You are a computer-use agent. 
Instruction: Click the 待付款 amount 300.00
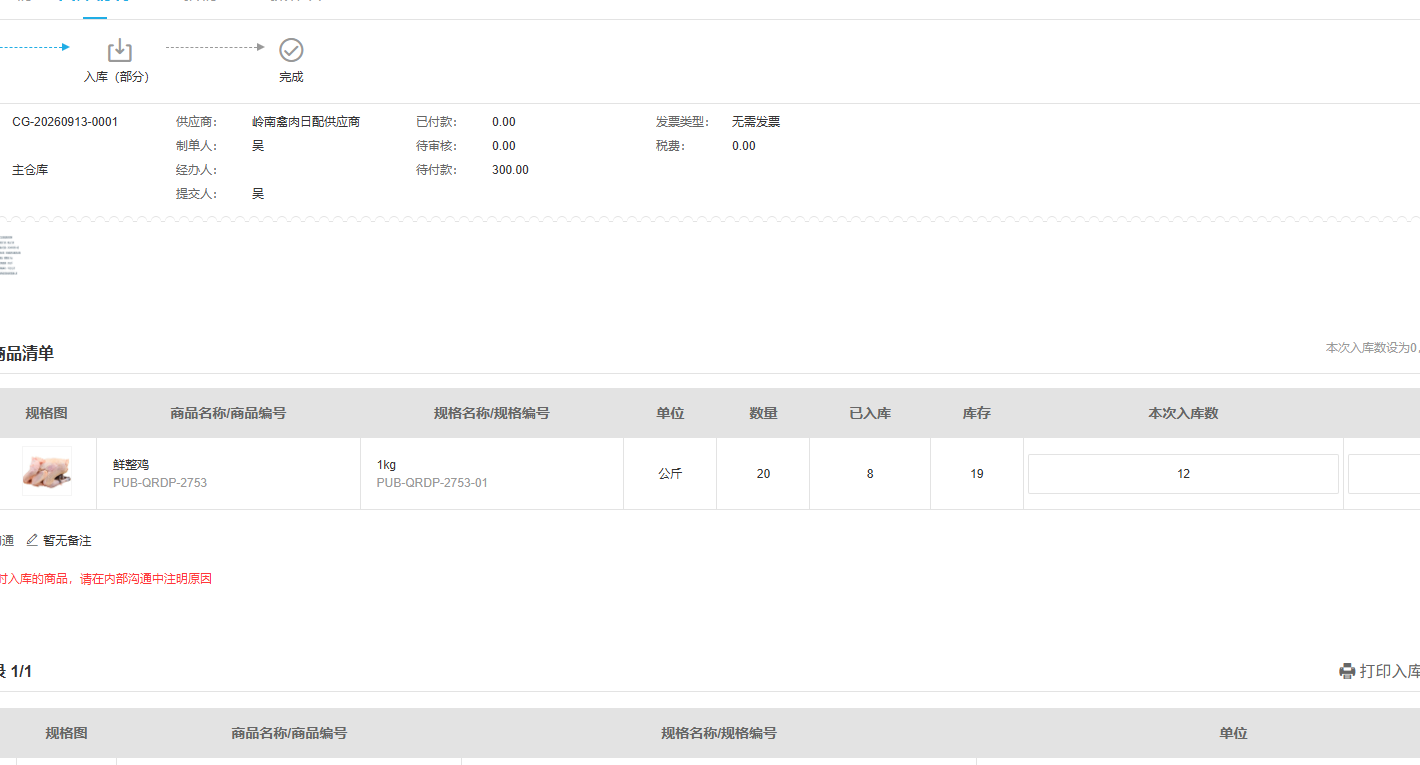510,170
